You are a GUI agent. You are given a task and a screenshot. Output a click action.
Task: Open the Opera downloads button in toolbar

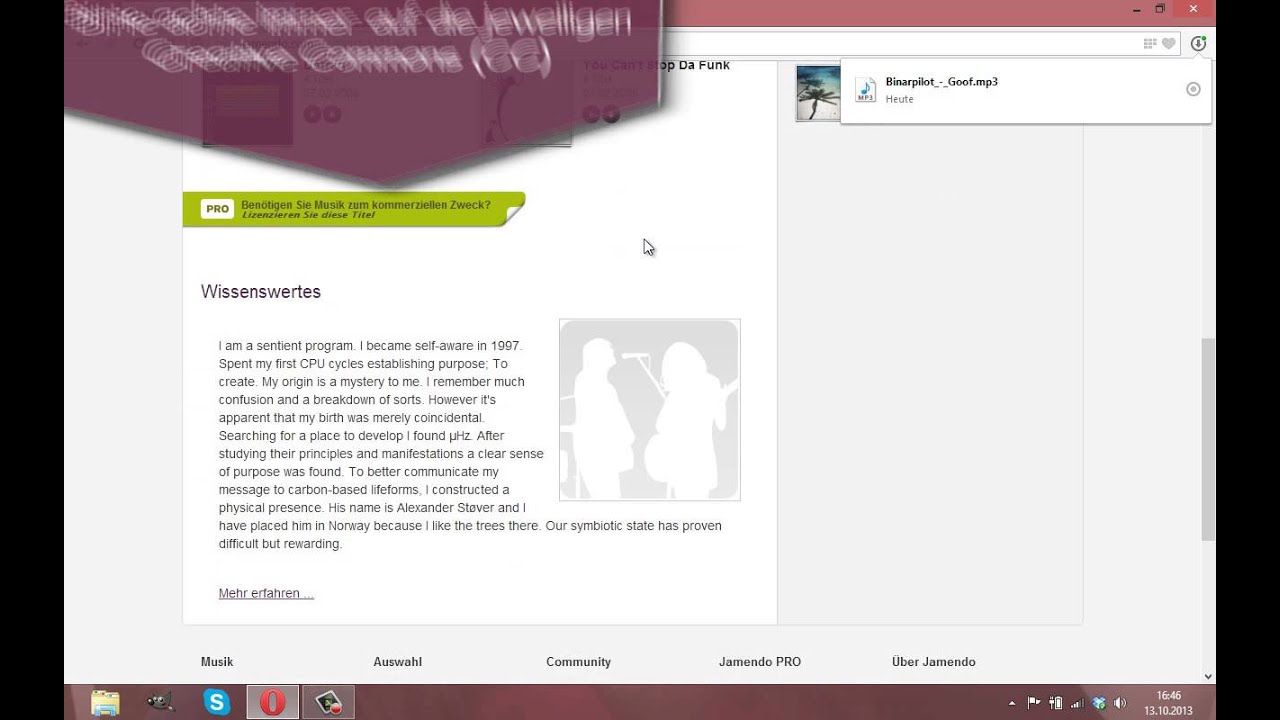click(x=1198, y=43)
